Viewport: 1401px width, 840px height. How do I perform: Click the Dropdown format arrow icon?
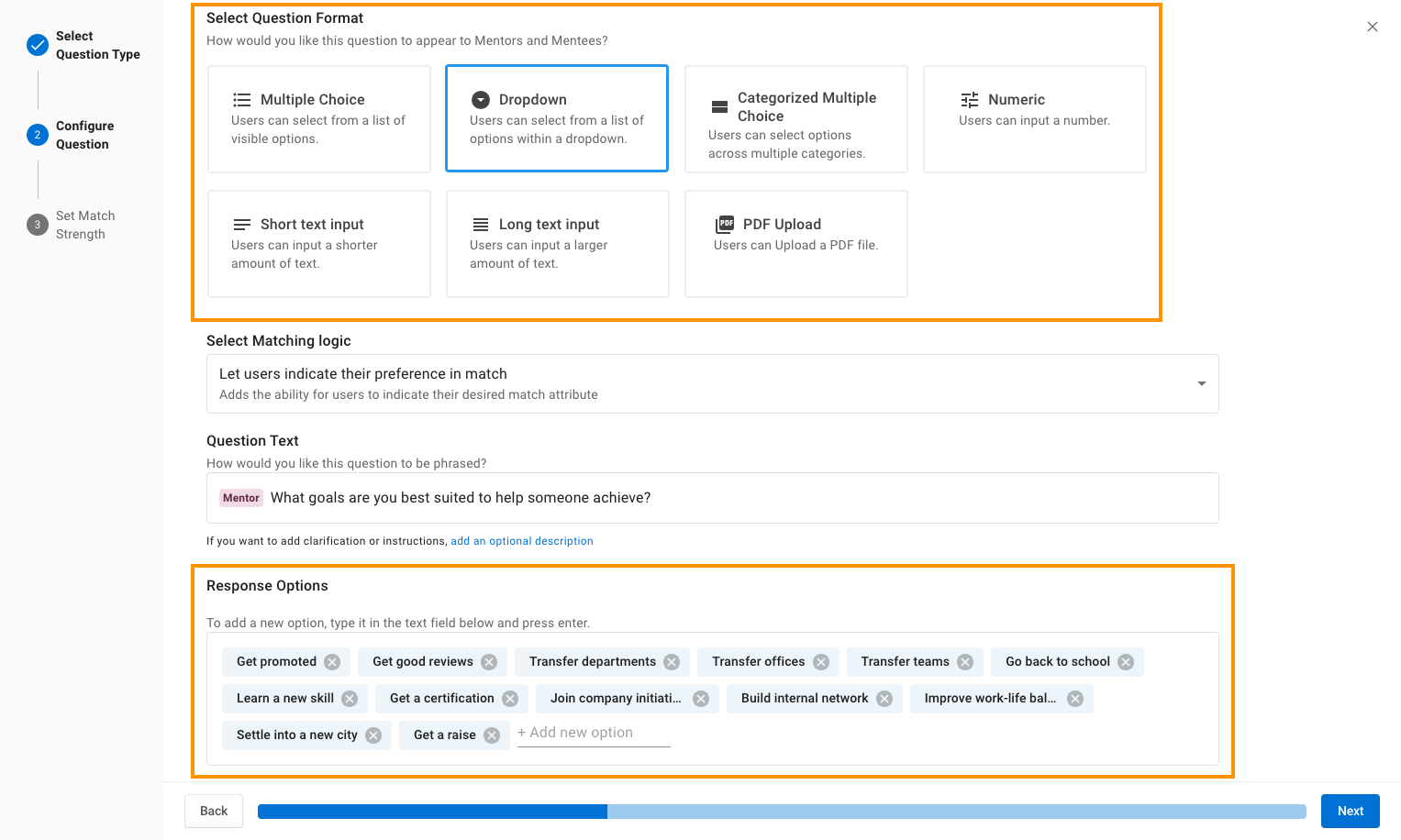(x=481, y=100)
